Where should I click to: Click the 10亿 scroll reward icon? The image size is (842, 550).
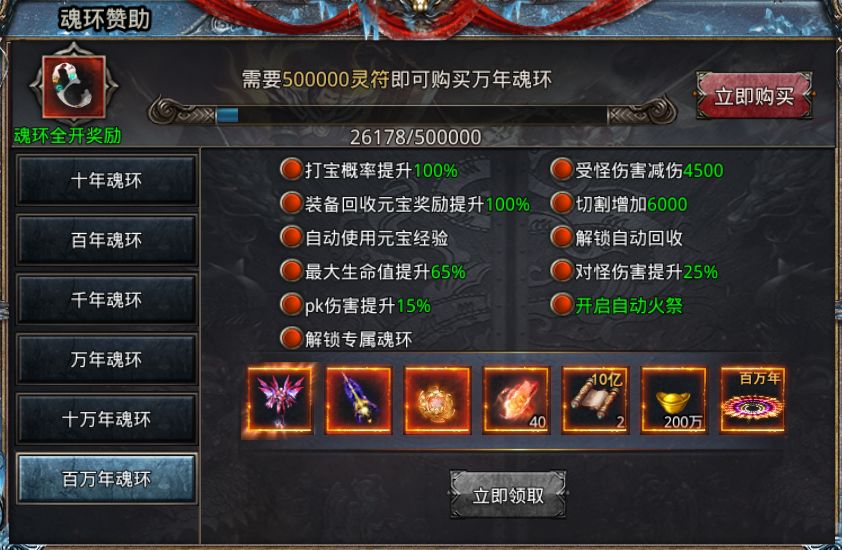pyautogui.click(x=596, y=400)
